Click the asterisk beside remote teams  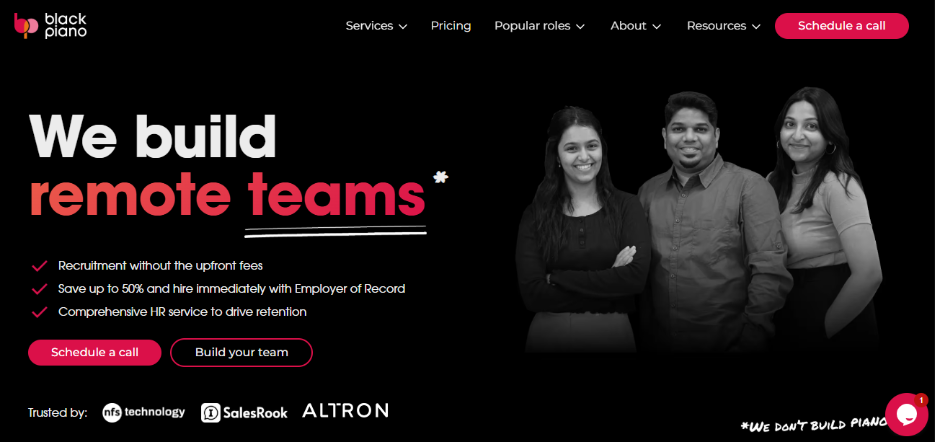(441, 177)
